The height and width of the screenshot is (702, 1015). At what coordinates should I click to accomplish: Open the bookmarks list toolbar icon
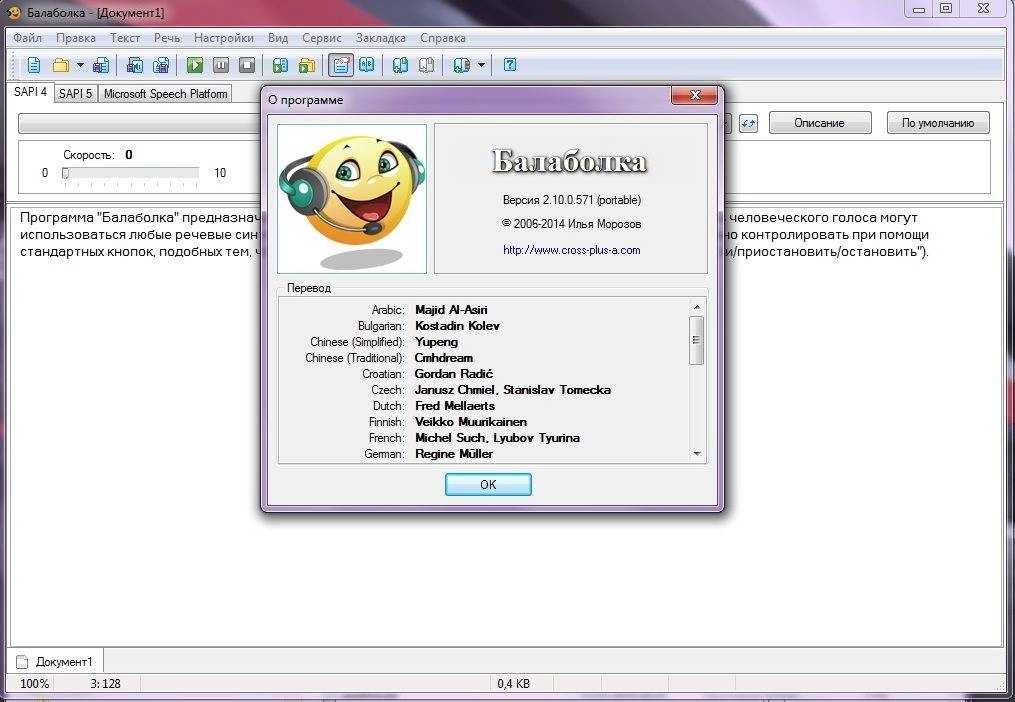[462, 65]
